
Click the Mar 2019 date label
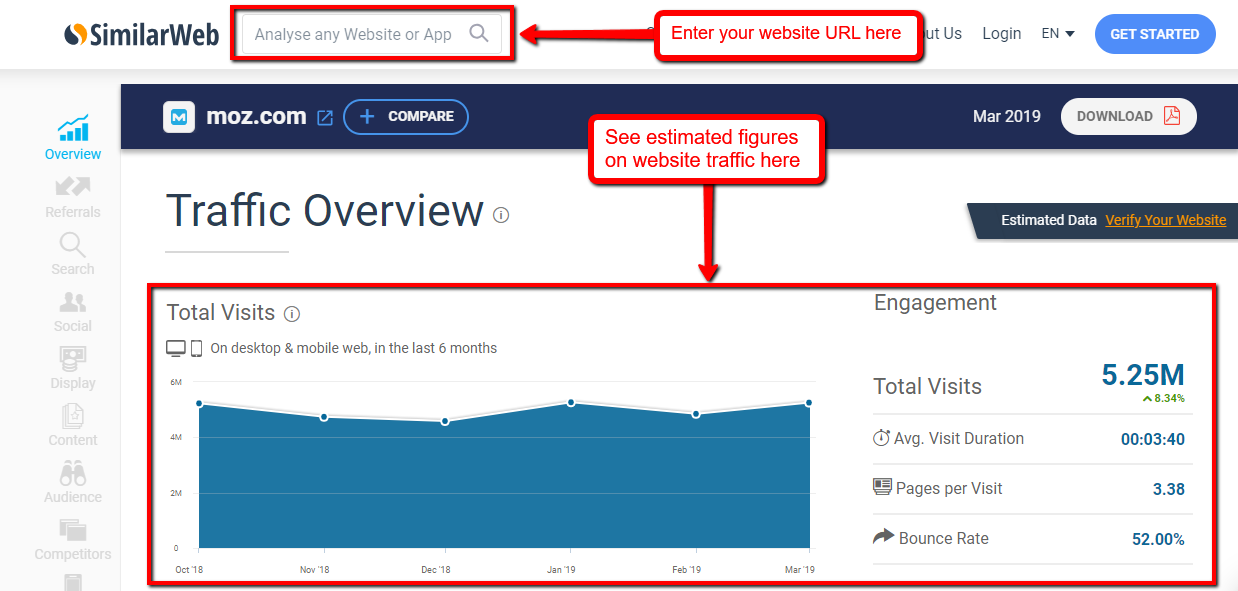(x=1006, y=116)
